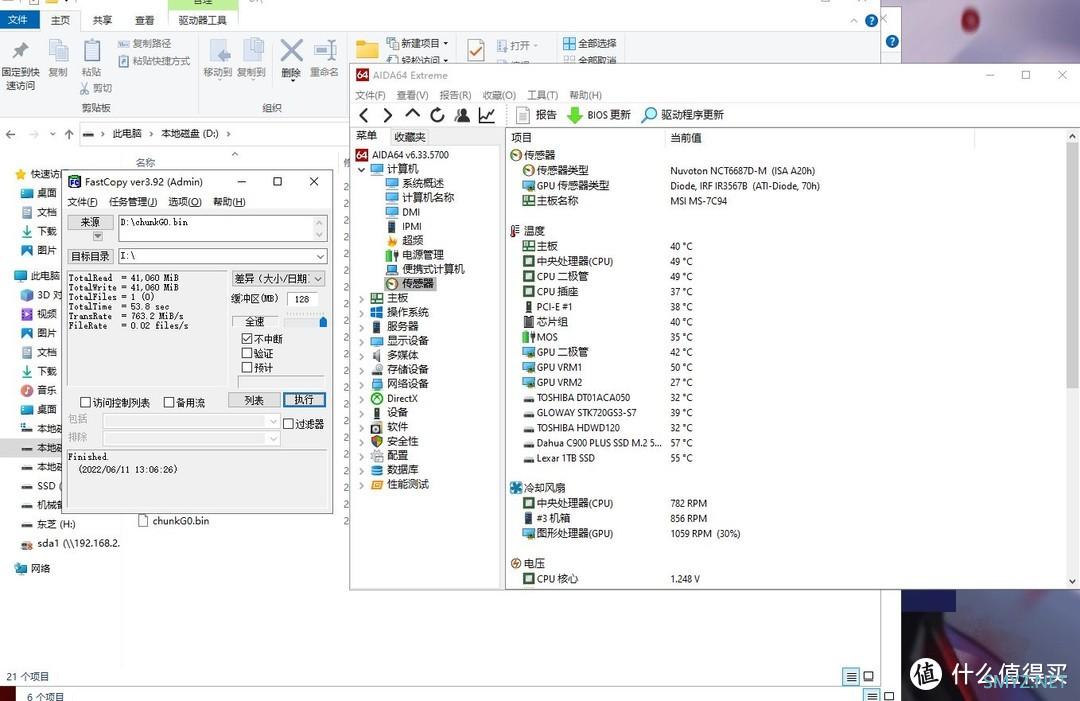Switch to 查看 tab in Explorer ribbon
The image size is (1080, 701).
[145, 20]
